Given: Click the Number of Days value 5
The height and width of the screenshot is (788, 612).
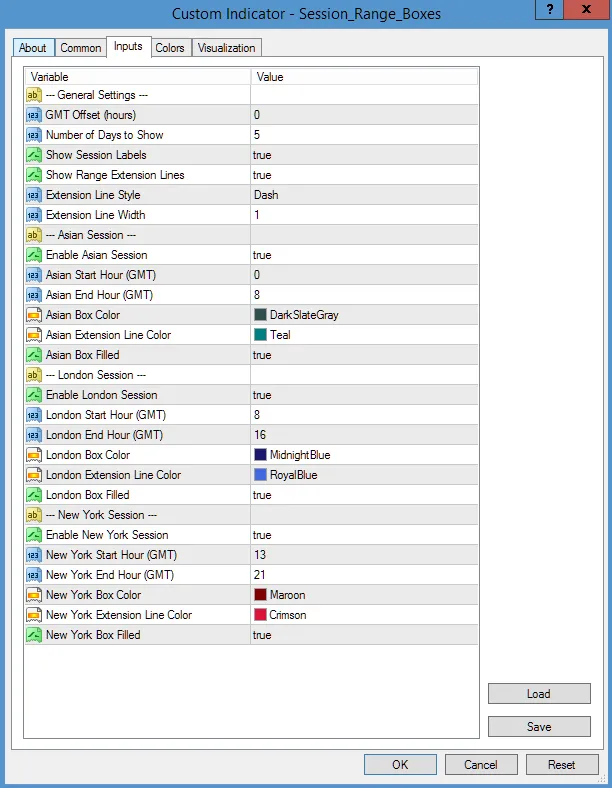Looking at the screenshot, I should point(364,135).
